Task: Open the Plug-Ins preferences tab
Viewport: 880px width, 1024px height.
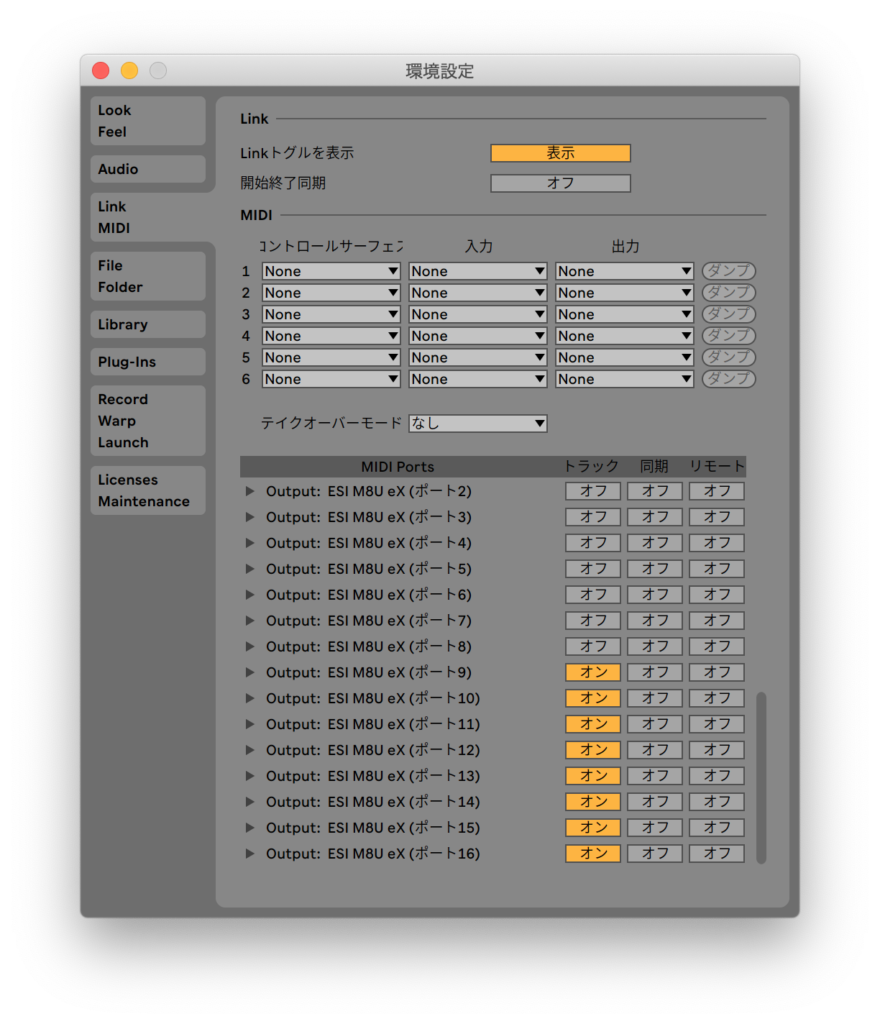Action: click(147, 362)
